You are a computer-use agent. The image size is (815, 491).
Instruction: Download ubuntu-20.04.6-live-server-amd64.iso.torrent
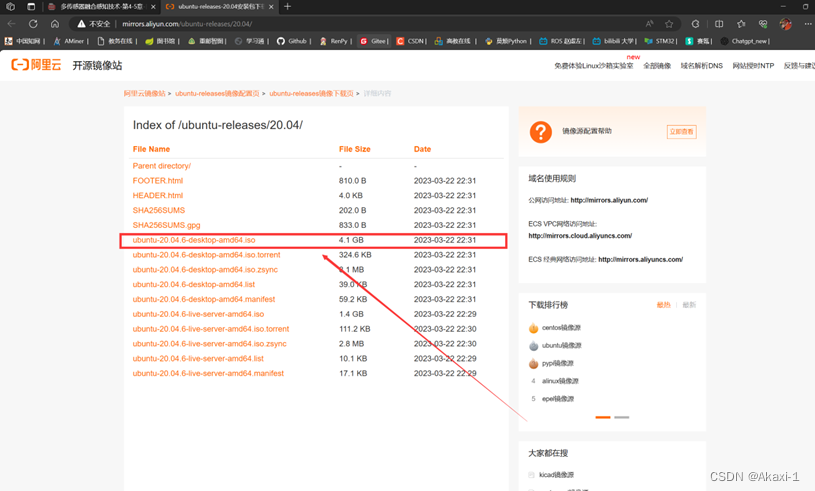point(211,329)
